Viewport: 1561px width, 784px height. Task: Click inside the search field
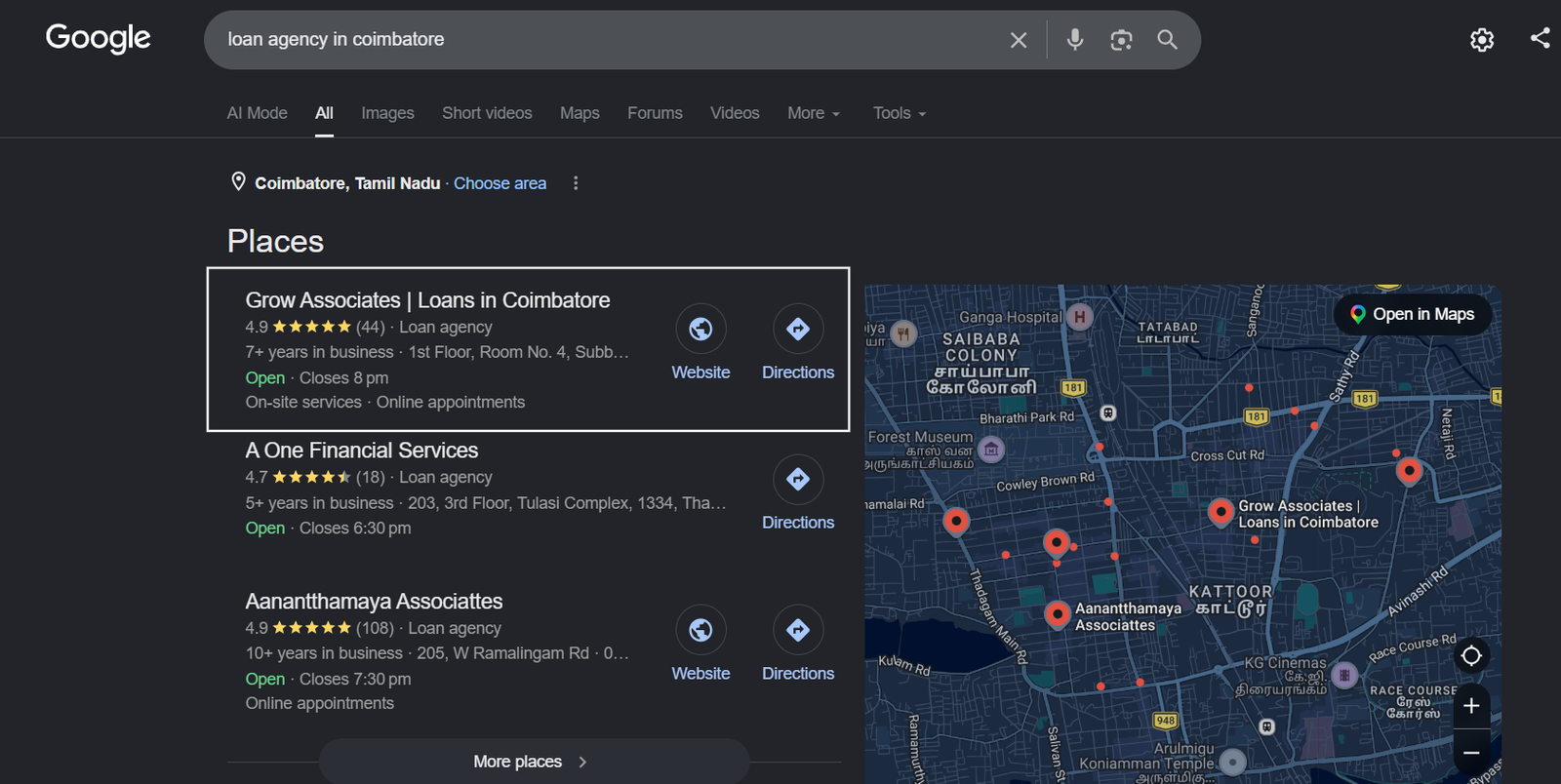tap(605, 40)
